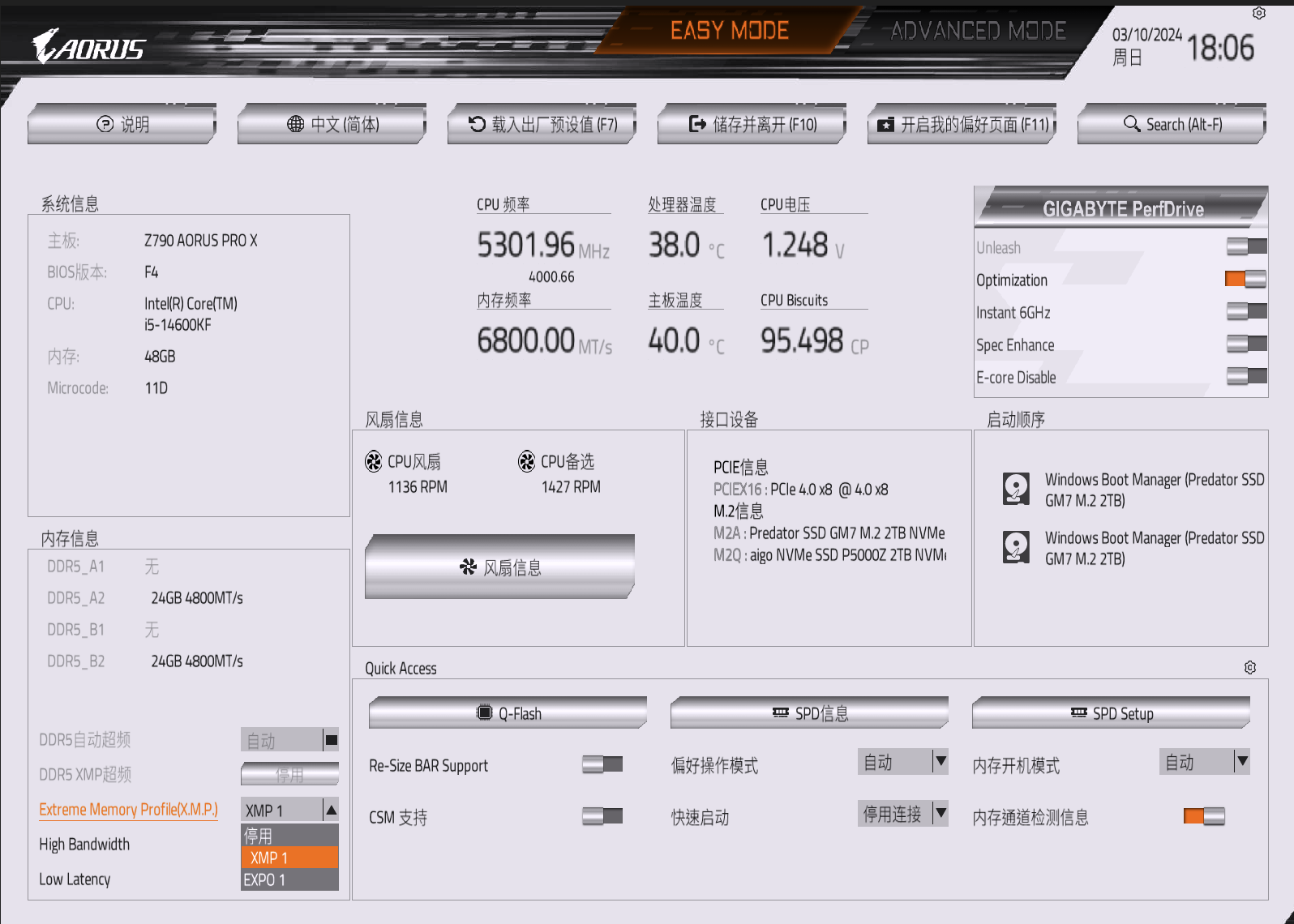Viewport: 1294px width, 924px height.
Task: Toggle Re-Size BAR Support switch
Action: tap(602, 764)
